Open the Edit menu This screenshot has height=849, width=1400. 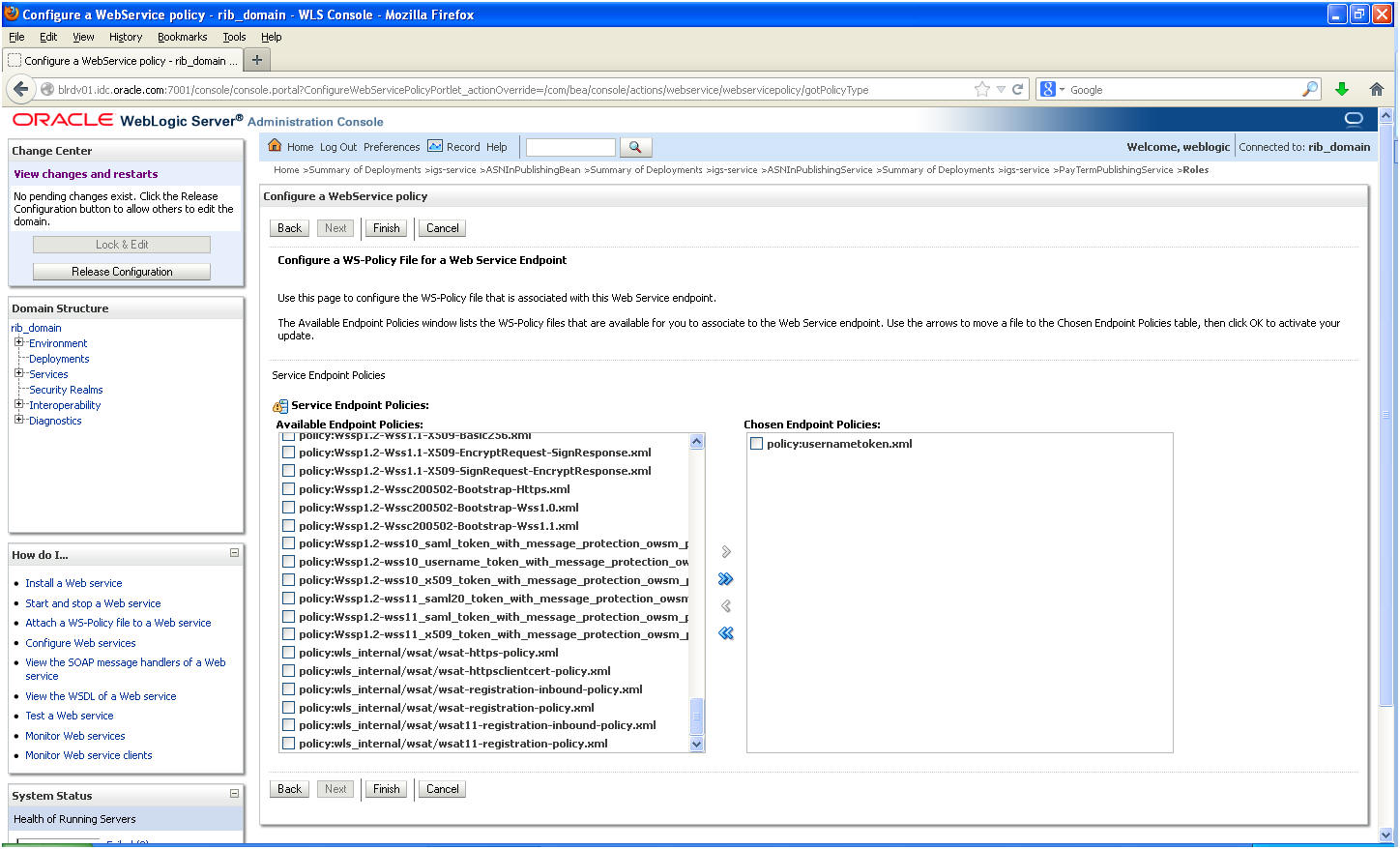click(x=48, y=37)
